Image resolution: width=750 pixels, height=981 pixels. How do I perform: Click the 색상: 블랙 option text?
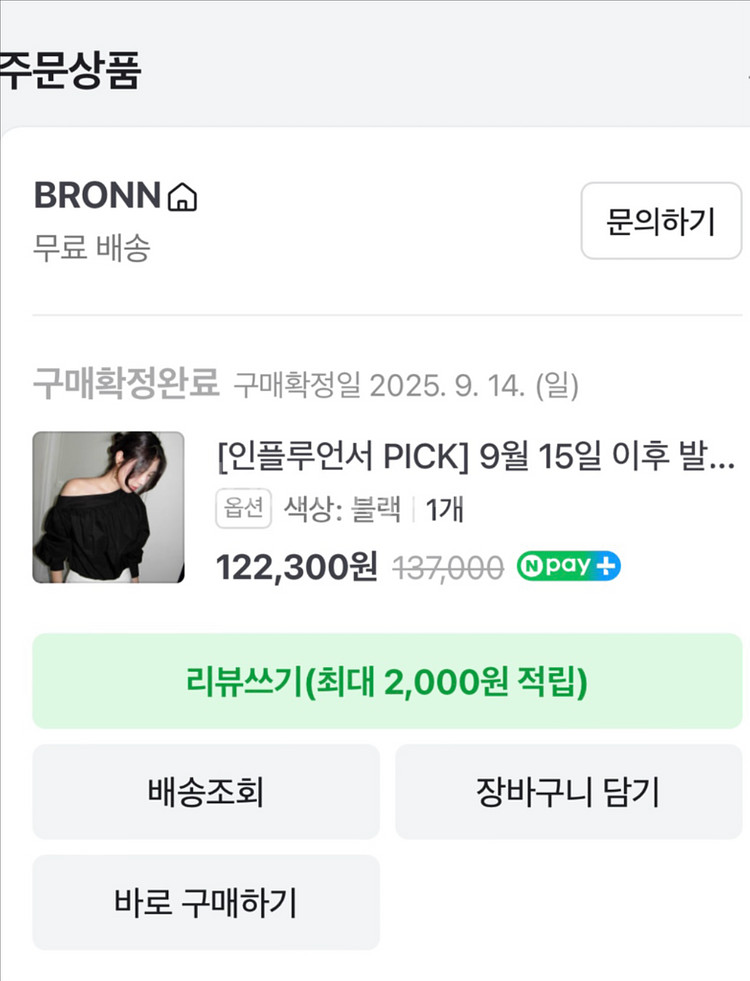pos(344,510)
